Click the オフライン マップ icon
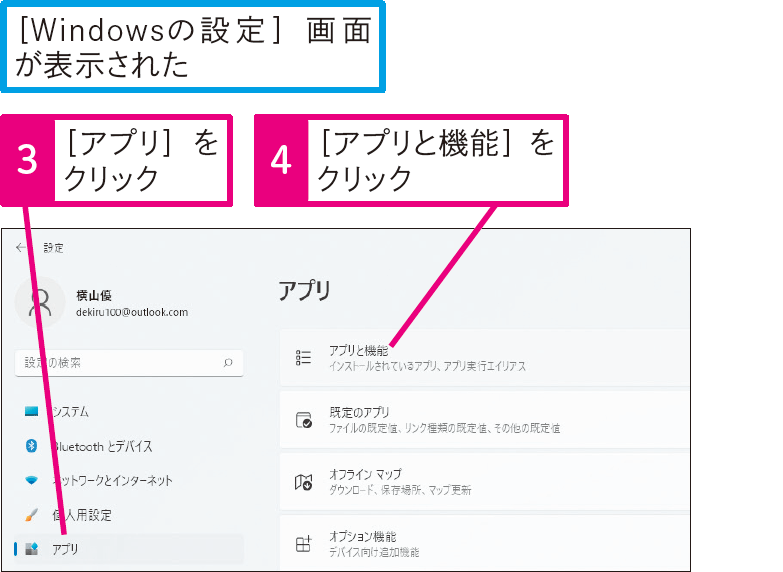This screenshot has width=783, height=572. pos(304,482)
